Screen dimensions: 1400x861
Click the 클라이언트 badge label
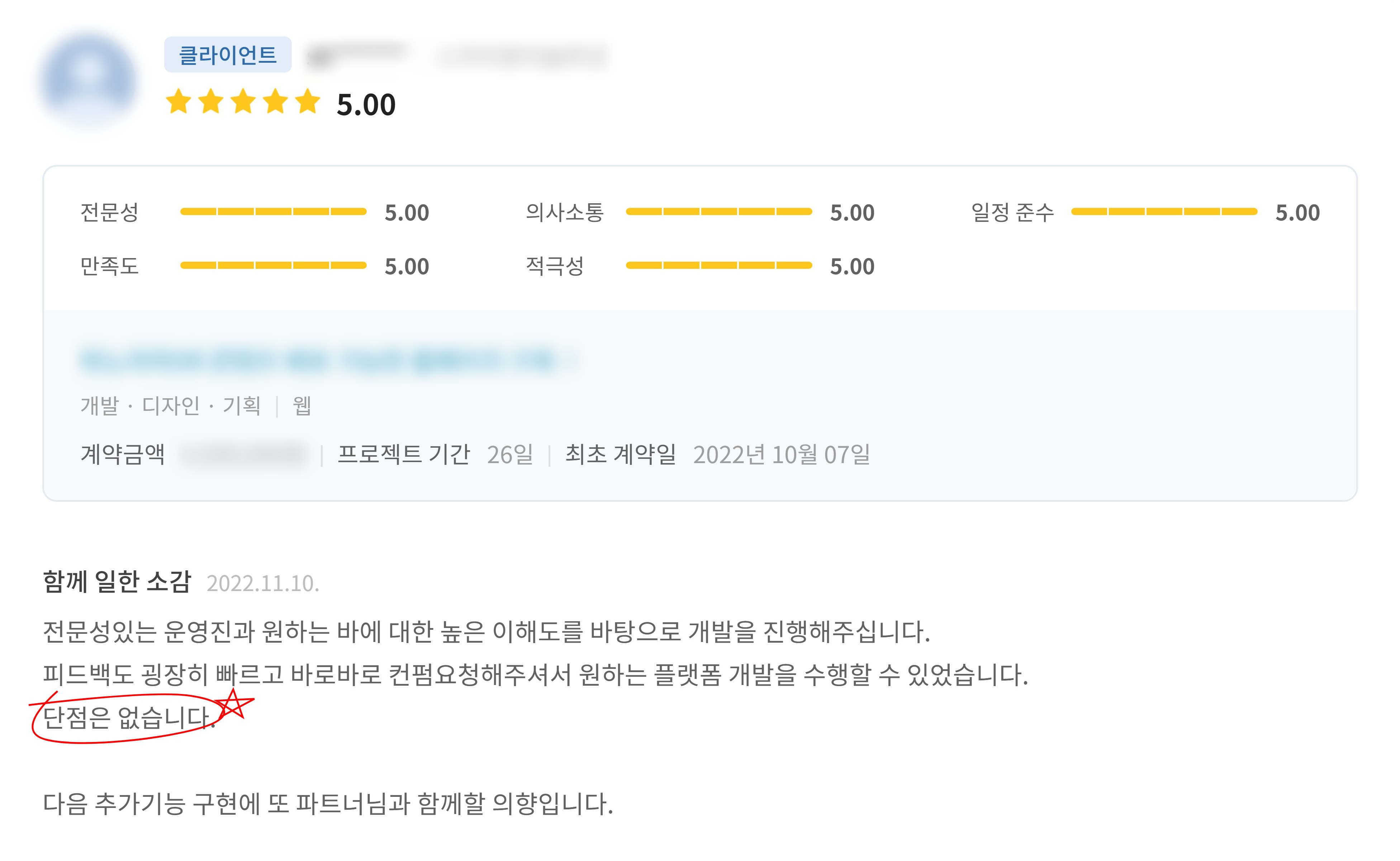pos(227,55)
